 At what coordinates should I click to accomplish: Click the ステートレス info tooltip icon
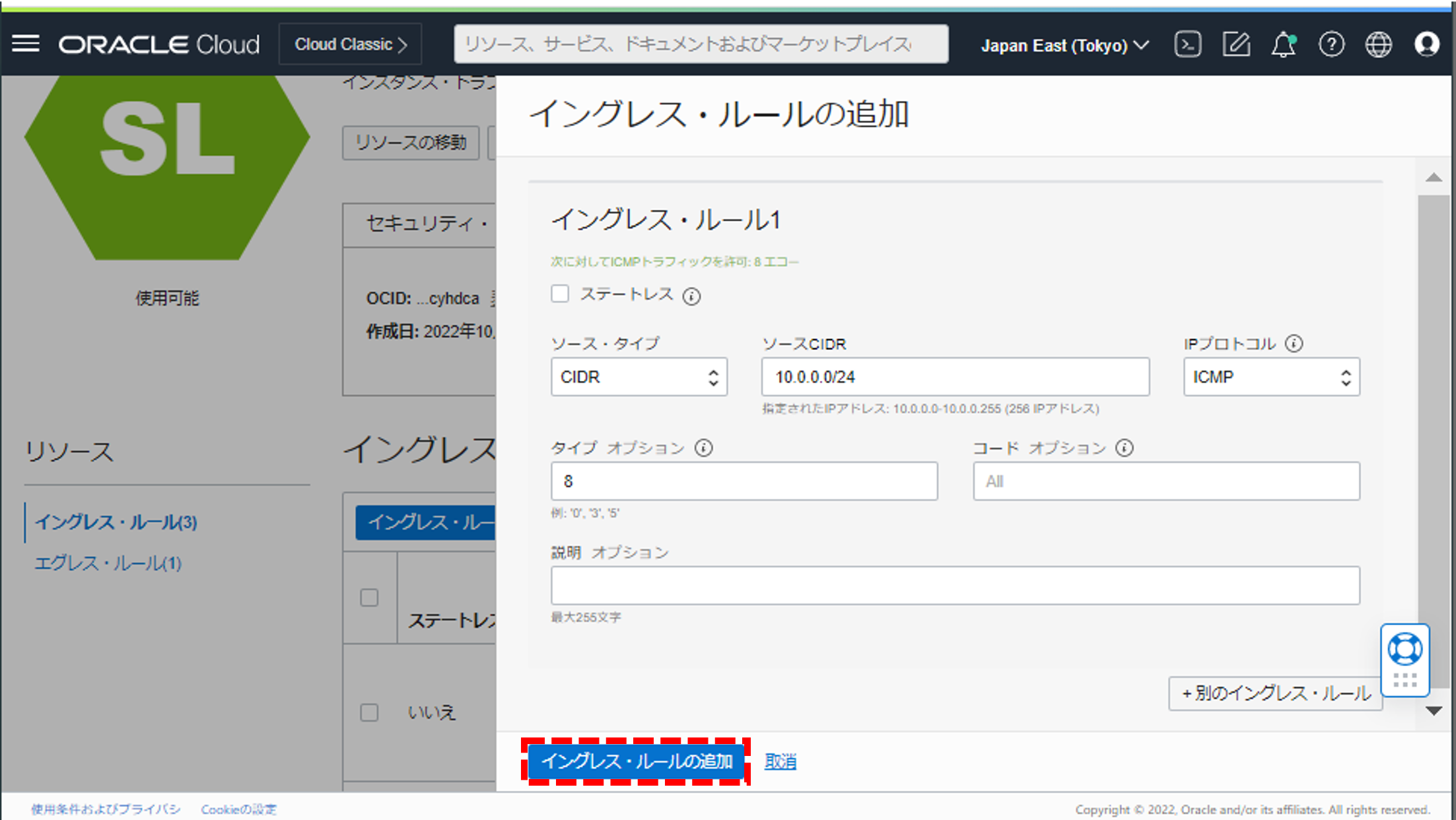coord(691,296)
